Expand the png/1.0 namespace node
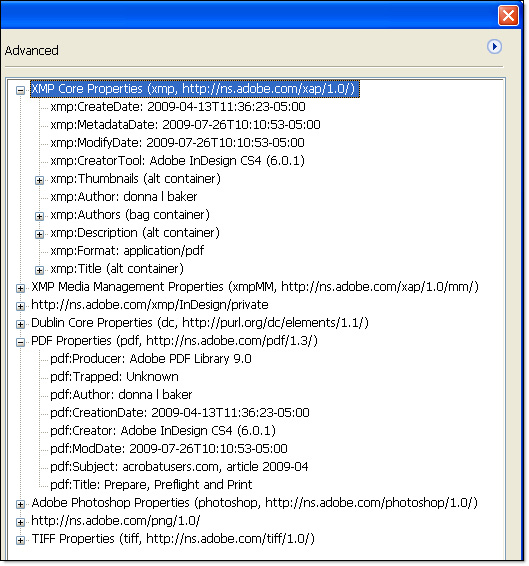The width and height of the screenshot is (529, 566). click(x=21, y=522)
